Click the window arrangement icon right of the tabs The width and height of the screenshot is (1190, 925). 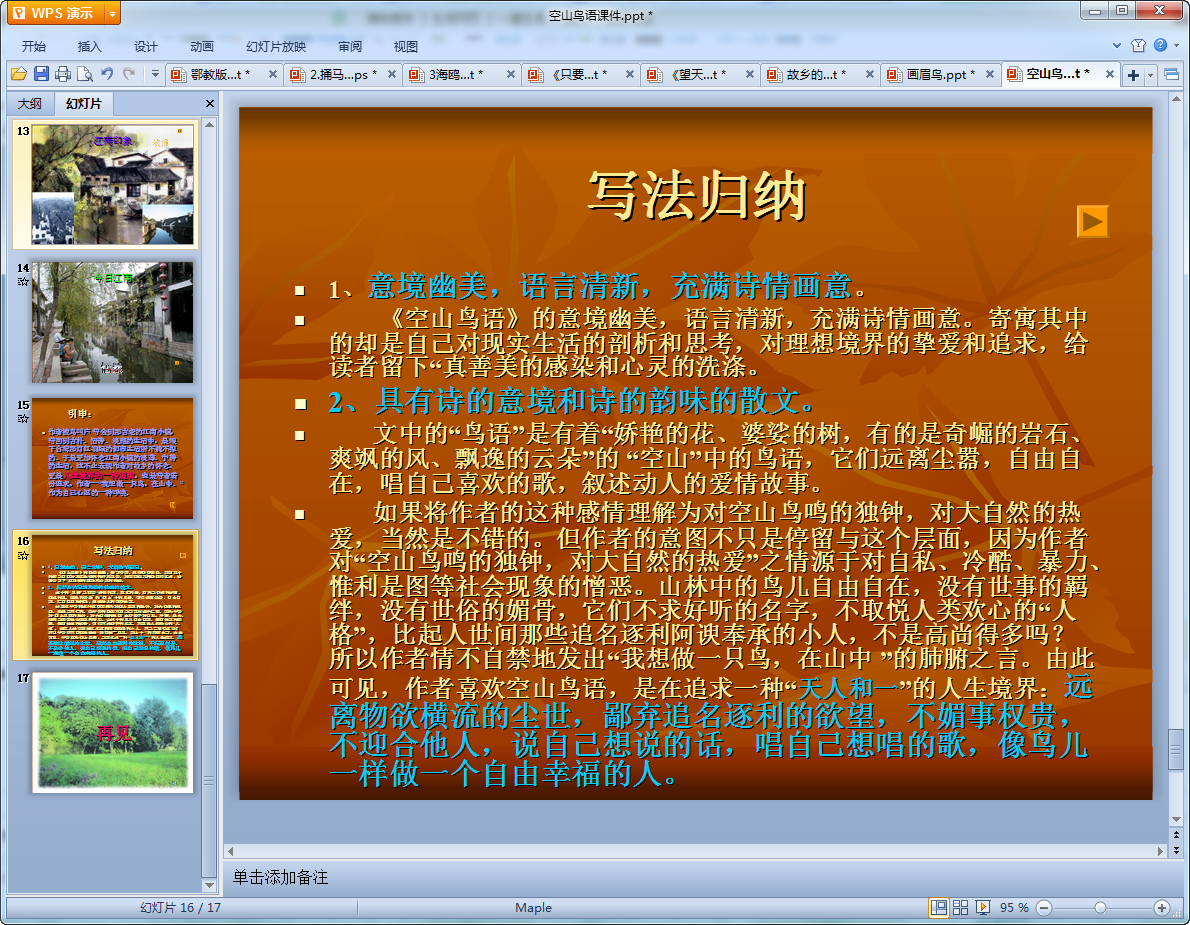click(x=1172, y=74)
